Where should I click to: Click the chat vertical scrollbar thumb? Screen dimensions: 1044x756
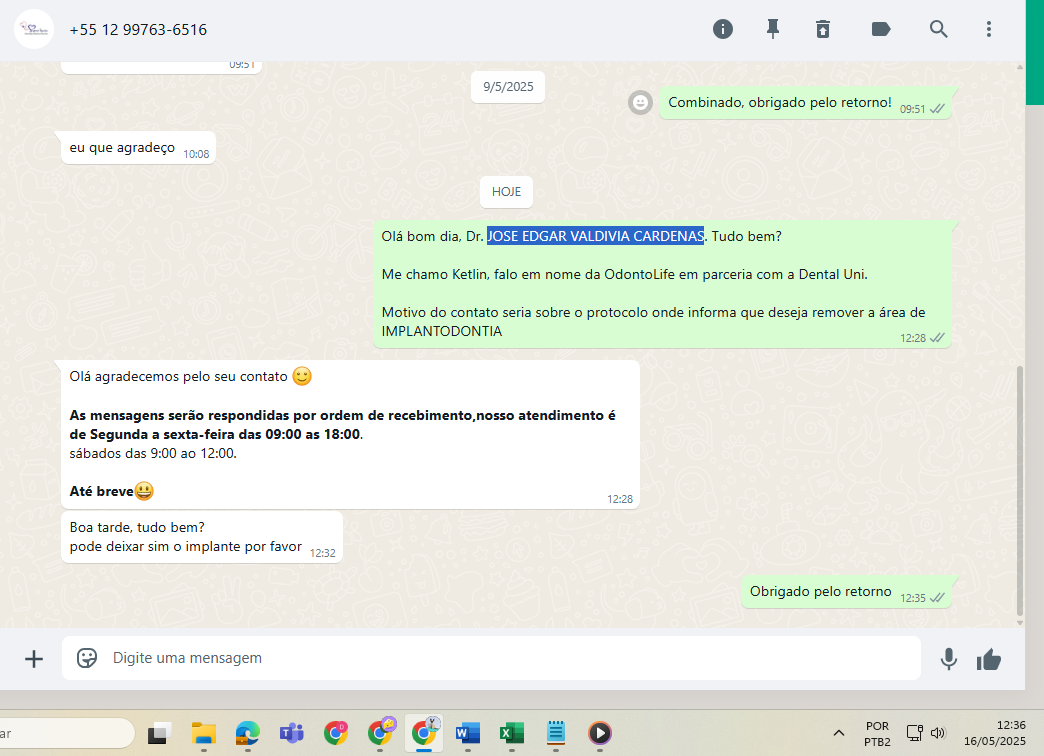[1019, 490]
